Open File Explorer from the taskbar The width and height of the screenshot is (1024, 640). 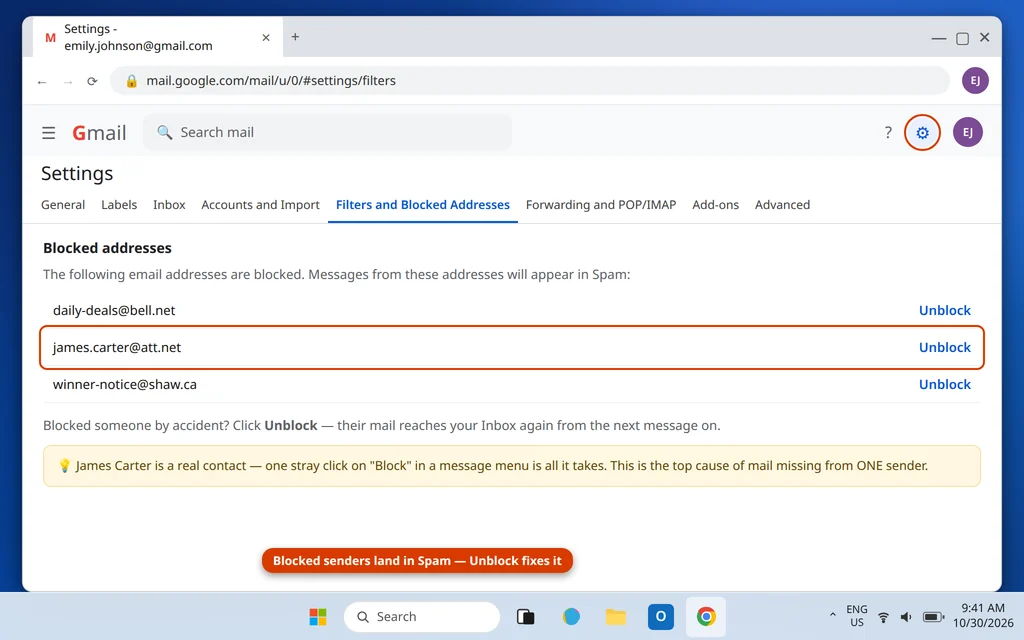(x=615, y=616)
